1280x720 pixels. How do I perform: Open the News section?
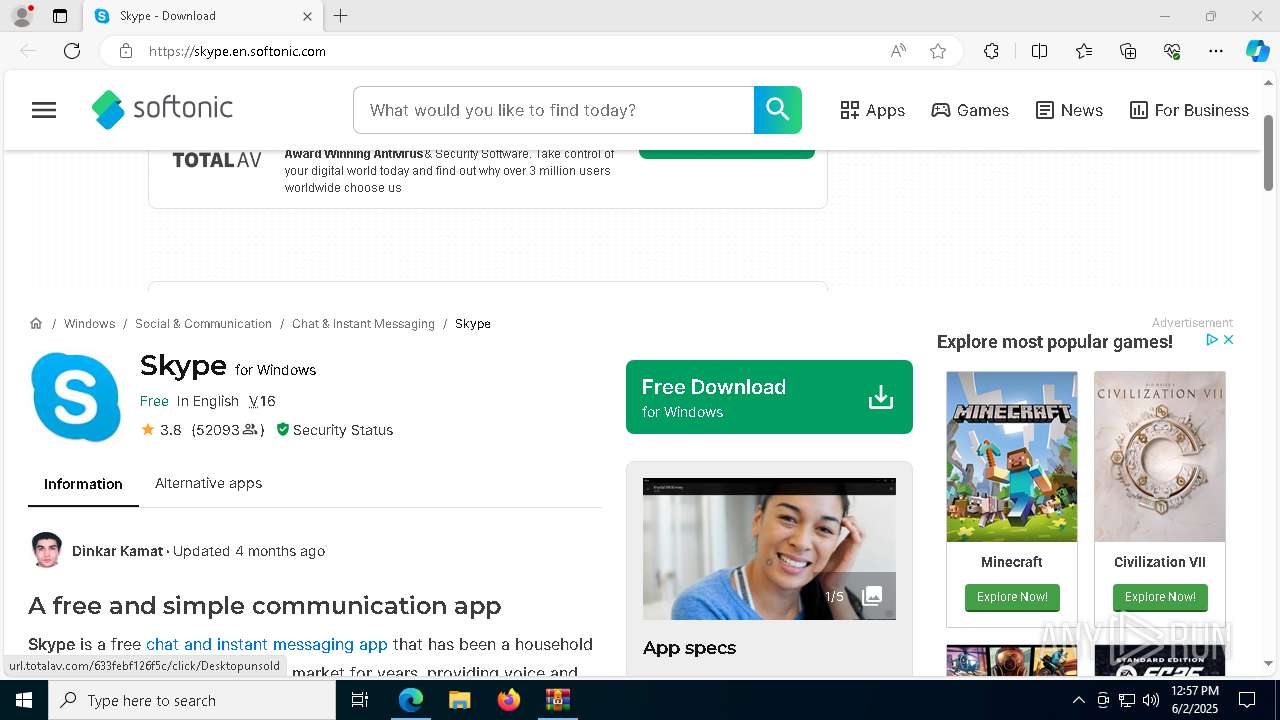click(x=1069, y=110)
